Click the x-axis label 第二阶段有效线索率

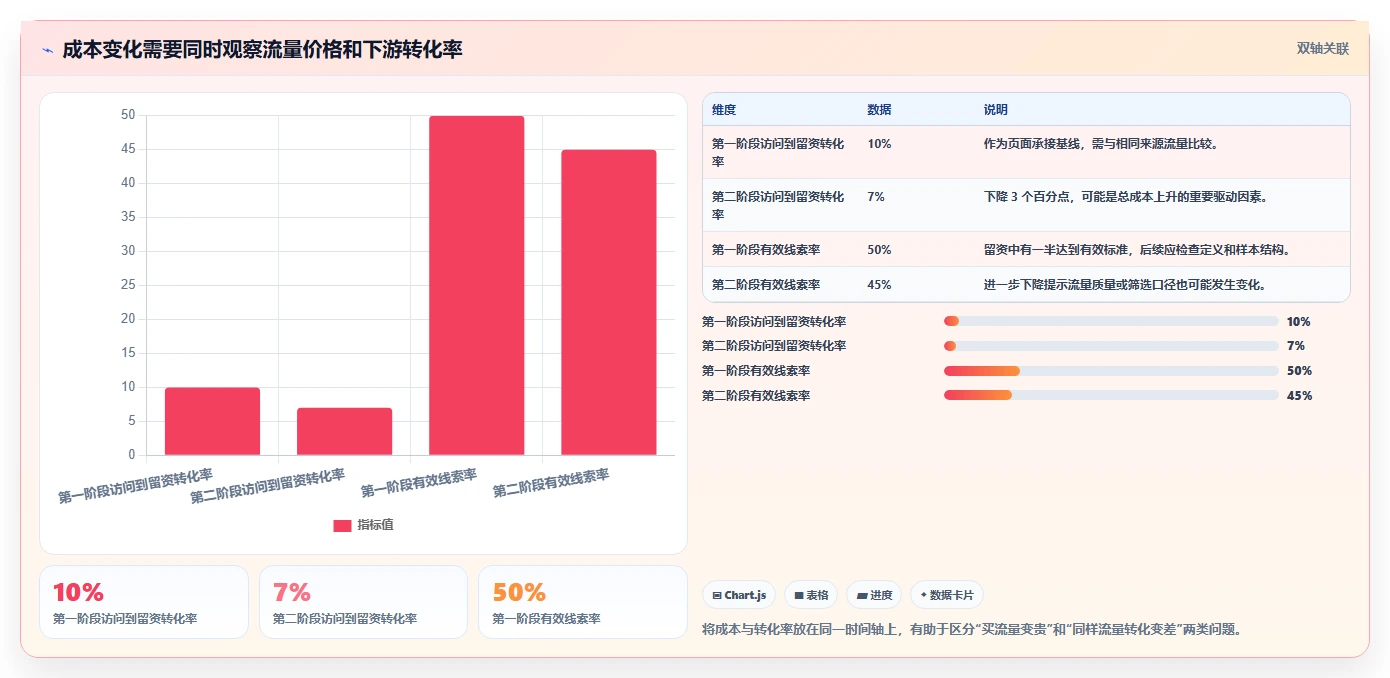click(x=551, y=484)
